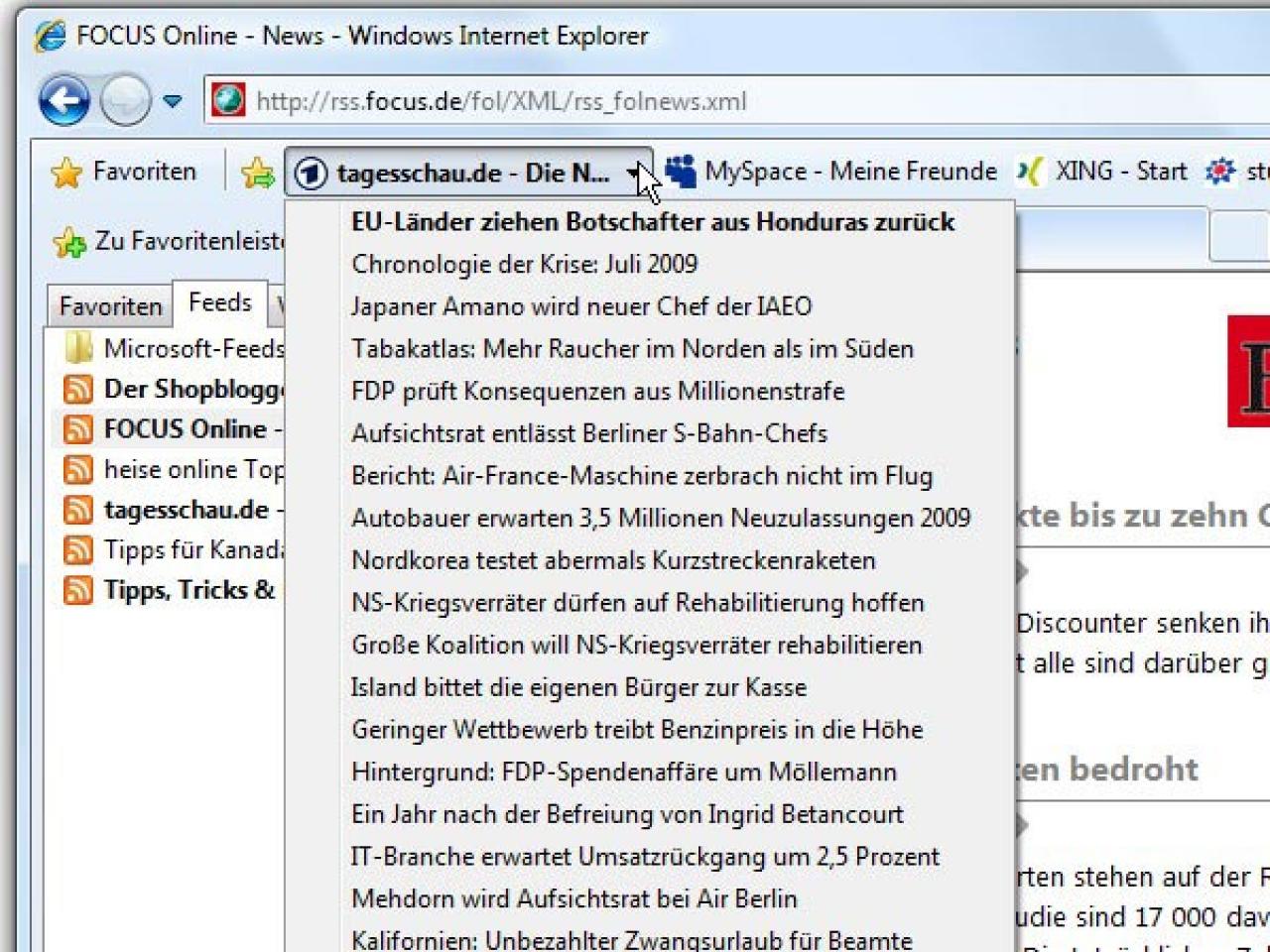Open Hintergrund: FDP-Spendenaffäre um Möllemann
This screenshot has height=952, width=1270.
652,772
